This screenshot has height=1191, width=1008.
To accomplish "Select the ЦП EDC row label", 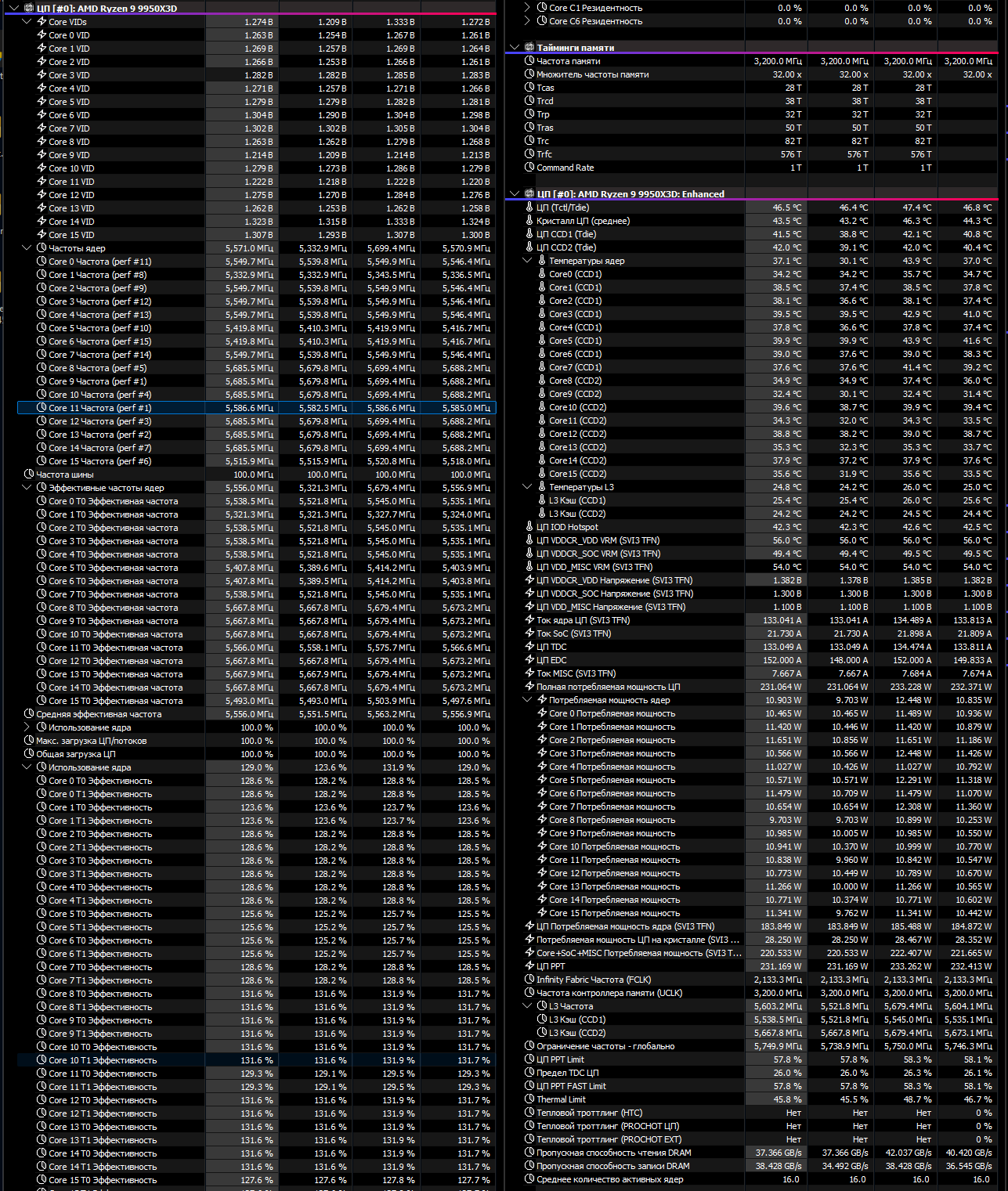I will click(x=551, y=660).
